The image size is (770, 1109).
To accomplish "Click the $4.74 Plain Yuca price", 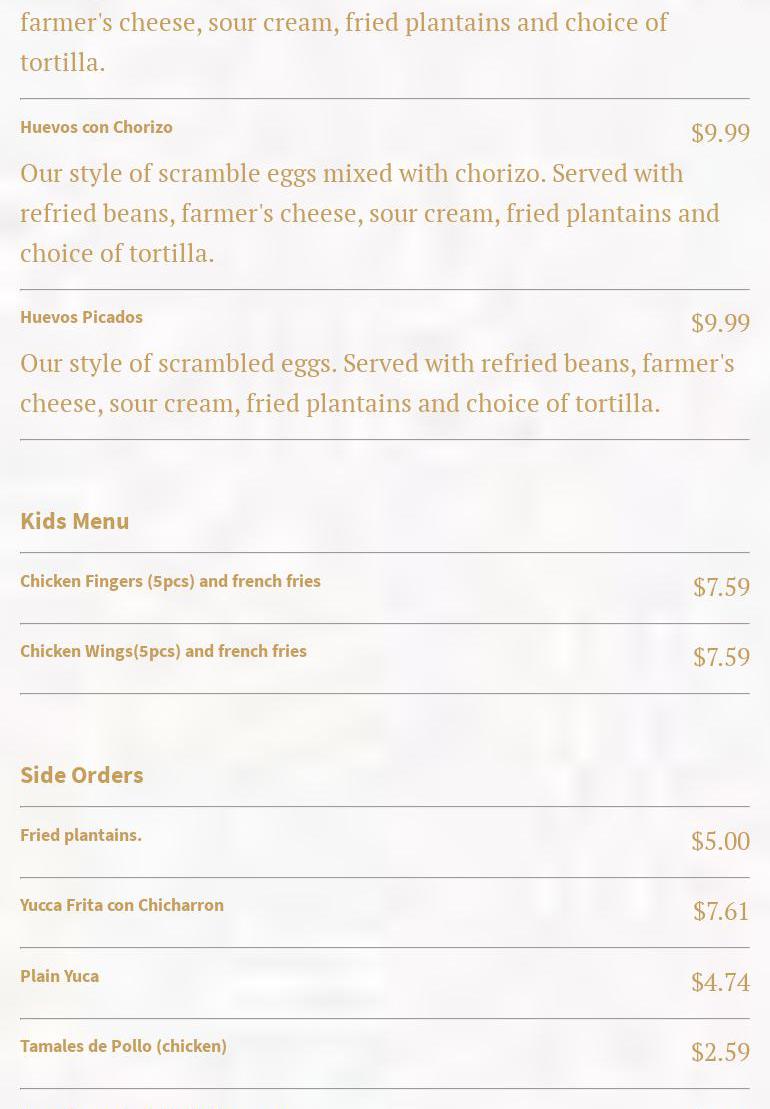I will click(720, 982).
